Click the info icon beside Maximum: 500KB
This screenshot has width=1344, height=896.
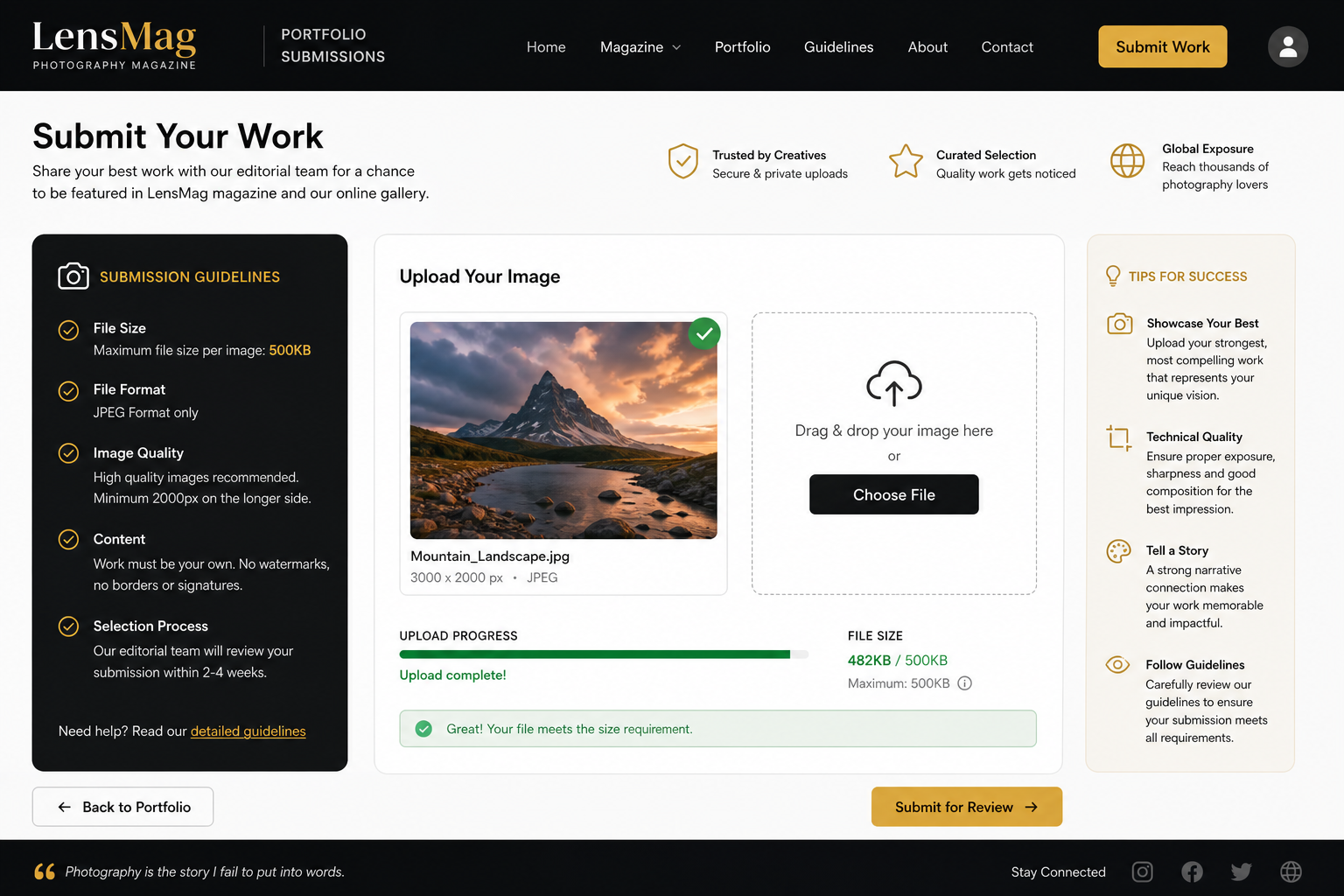click(x=964, y=683)
